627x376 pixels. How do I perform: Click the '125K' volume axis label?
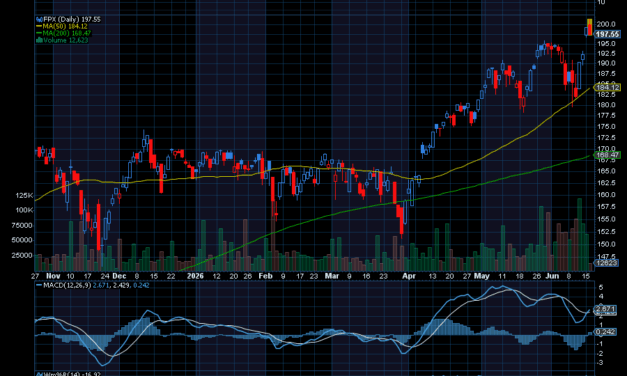click(x=24, y=196)
